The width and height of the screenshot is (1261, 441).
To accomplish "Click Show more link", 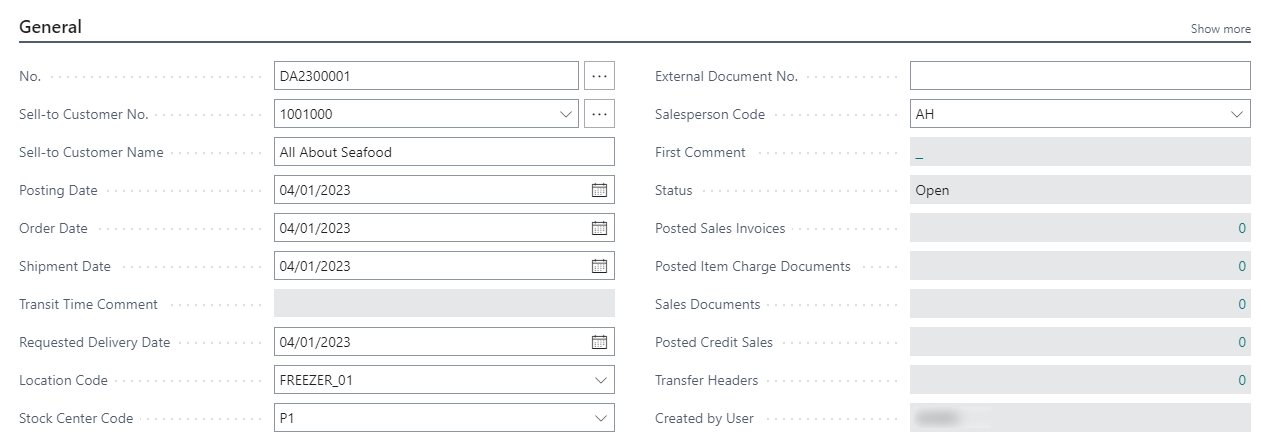I will 1220,29.
